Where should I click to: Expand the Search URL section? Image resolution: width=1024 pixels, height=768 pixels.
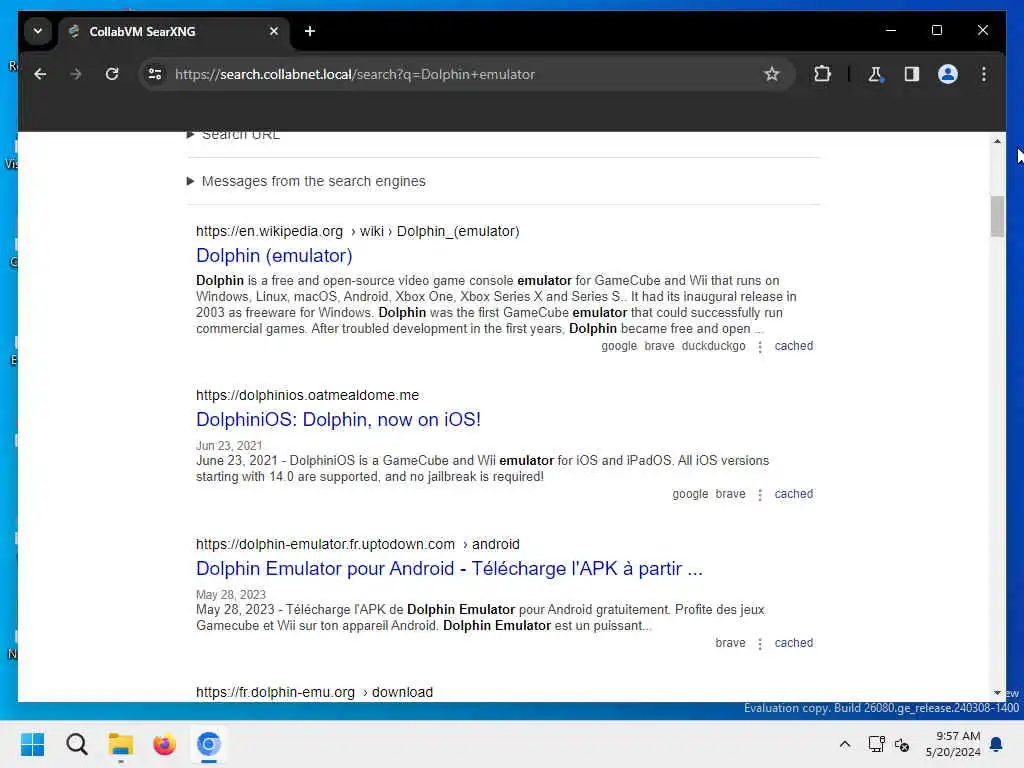tap(234, 135)
